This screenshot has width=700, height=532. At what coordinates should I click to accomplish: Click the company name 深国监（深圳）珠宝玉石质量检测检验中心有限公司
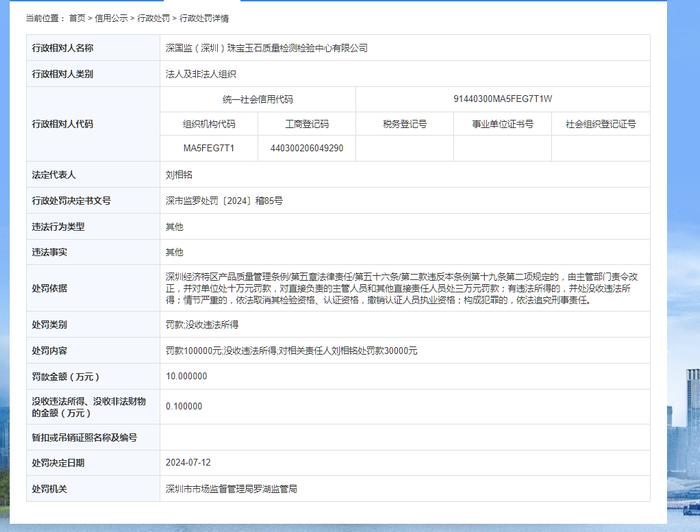[x=266, y=48]
